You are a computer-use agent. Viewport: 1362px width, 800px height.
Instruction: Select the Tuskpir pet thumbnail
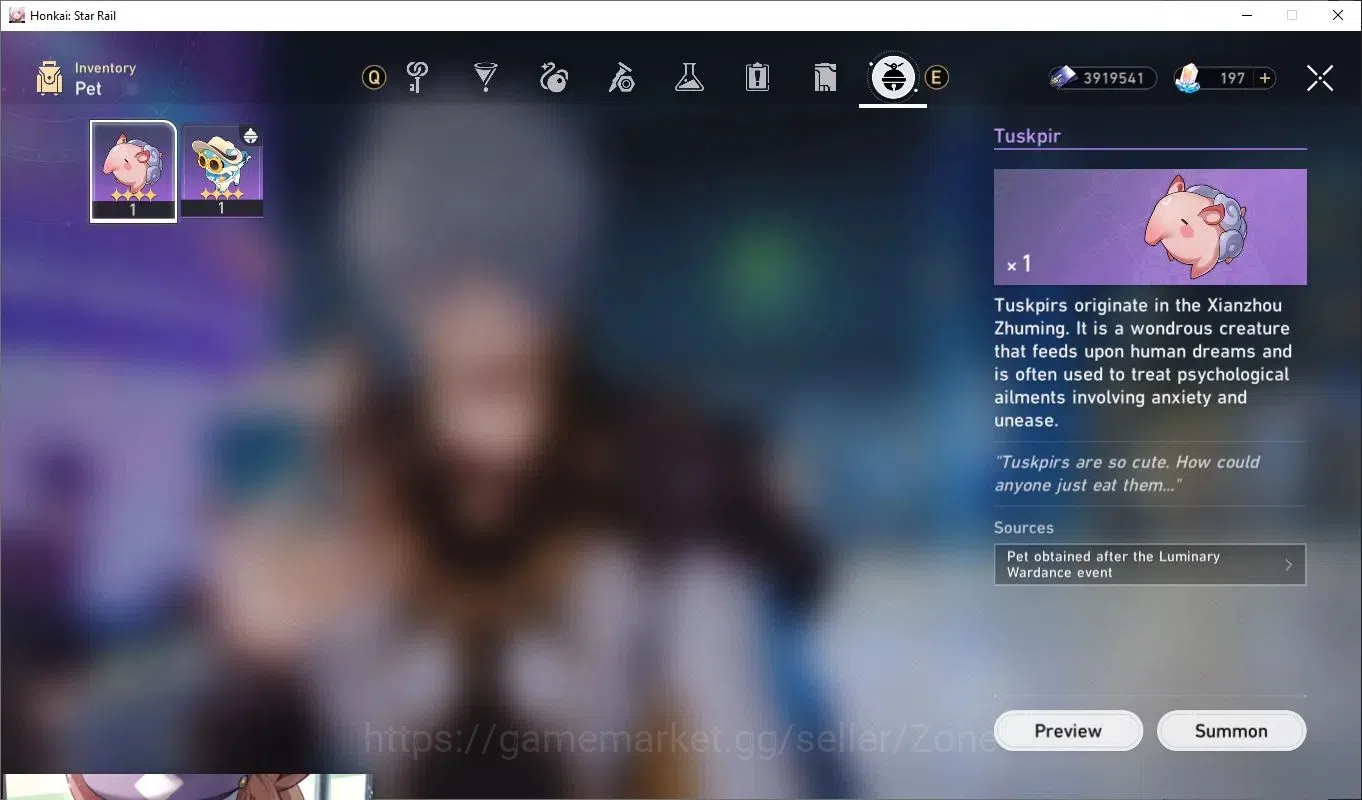[x=133, y=171]
